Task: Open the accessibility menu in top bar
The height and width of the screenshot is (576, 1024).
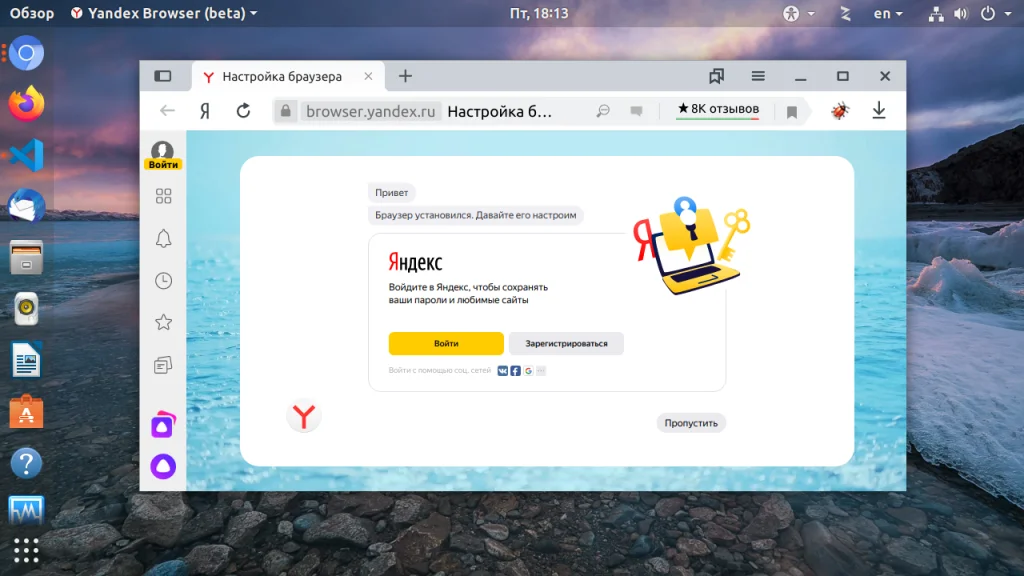Action: [798, 13]
